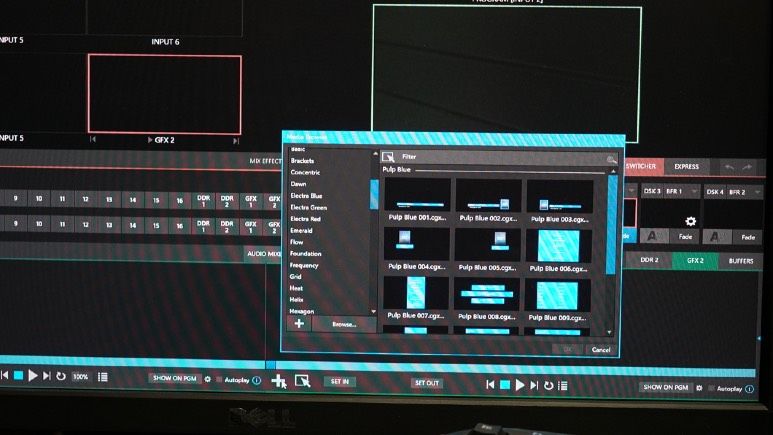Click the blue stop button in the left player

(x=19, y=376)
